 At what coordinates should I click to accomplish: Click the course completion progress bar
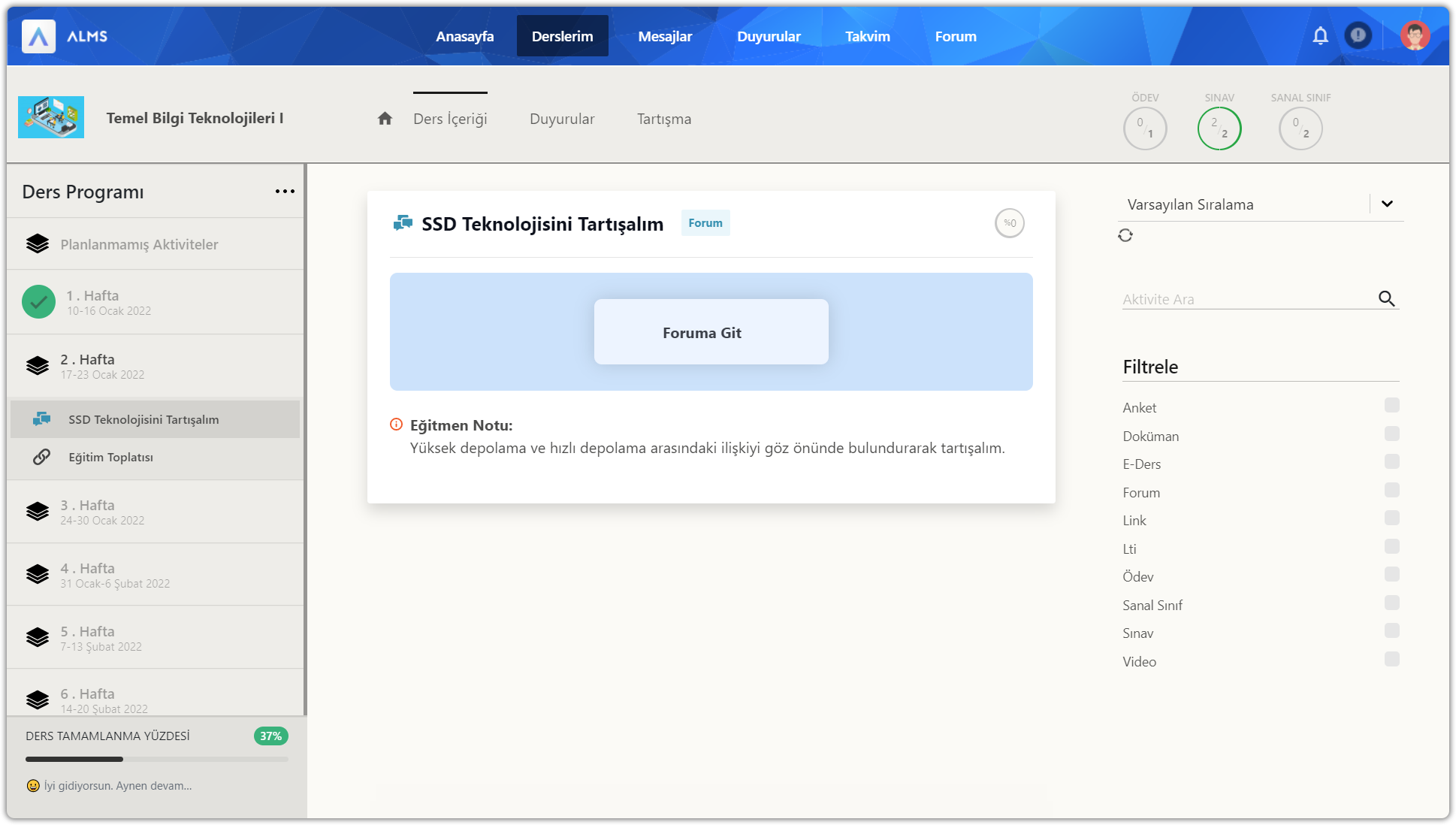156,759
